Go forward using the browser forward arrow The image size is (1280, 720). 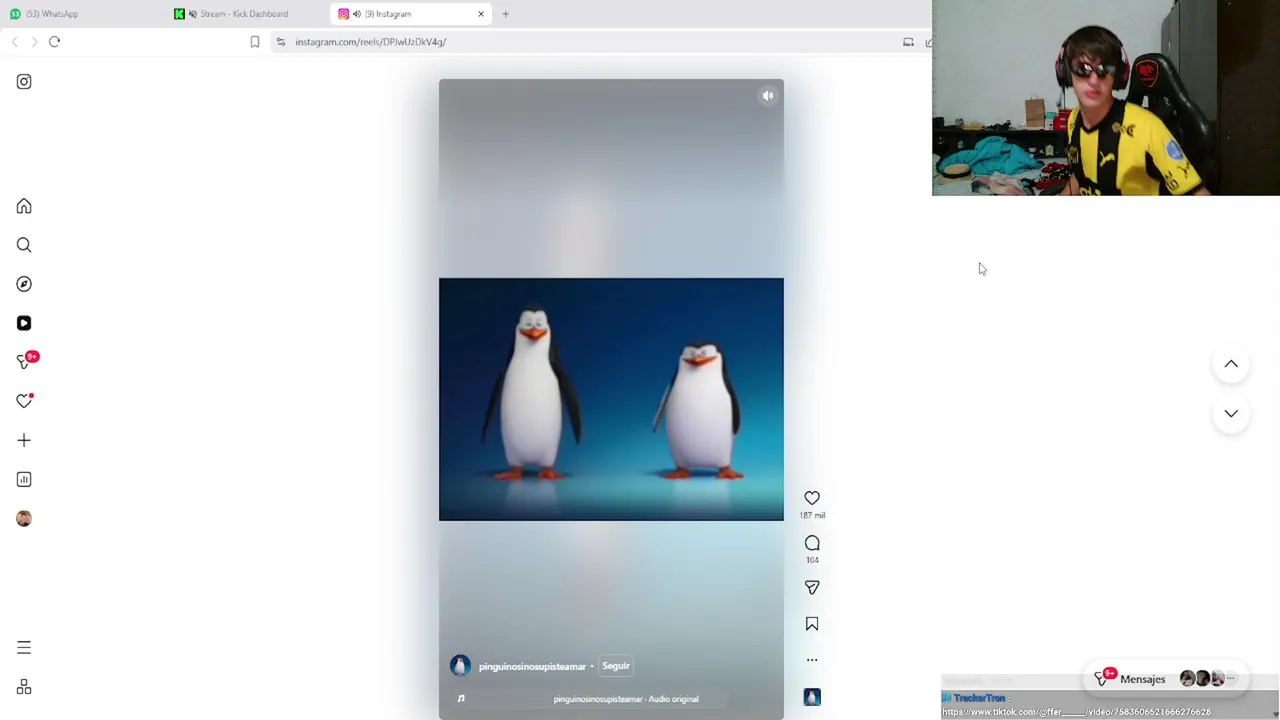pyautogui.click(x=34, y=42)
